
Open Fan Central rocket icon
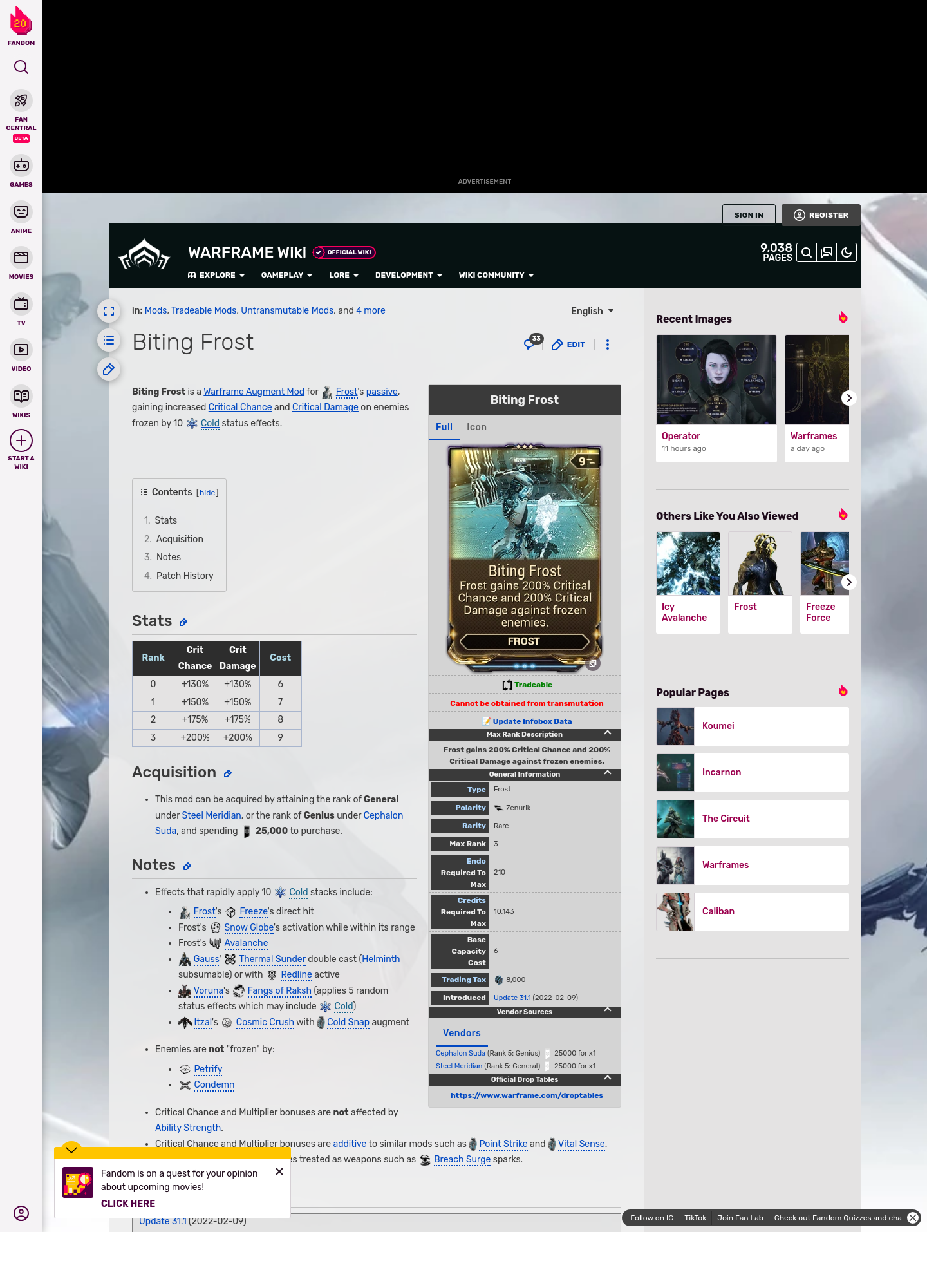click(21, 101)
